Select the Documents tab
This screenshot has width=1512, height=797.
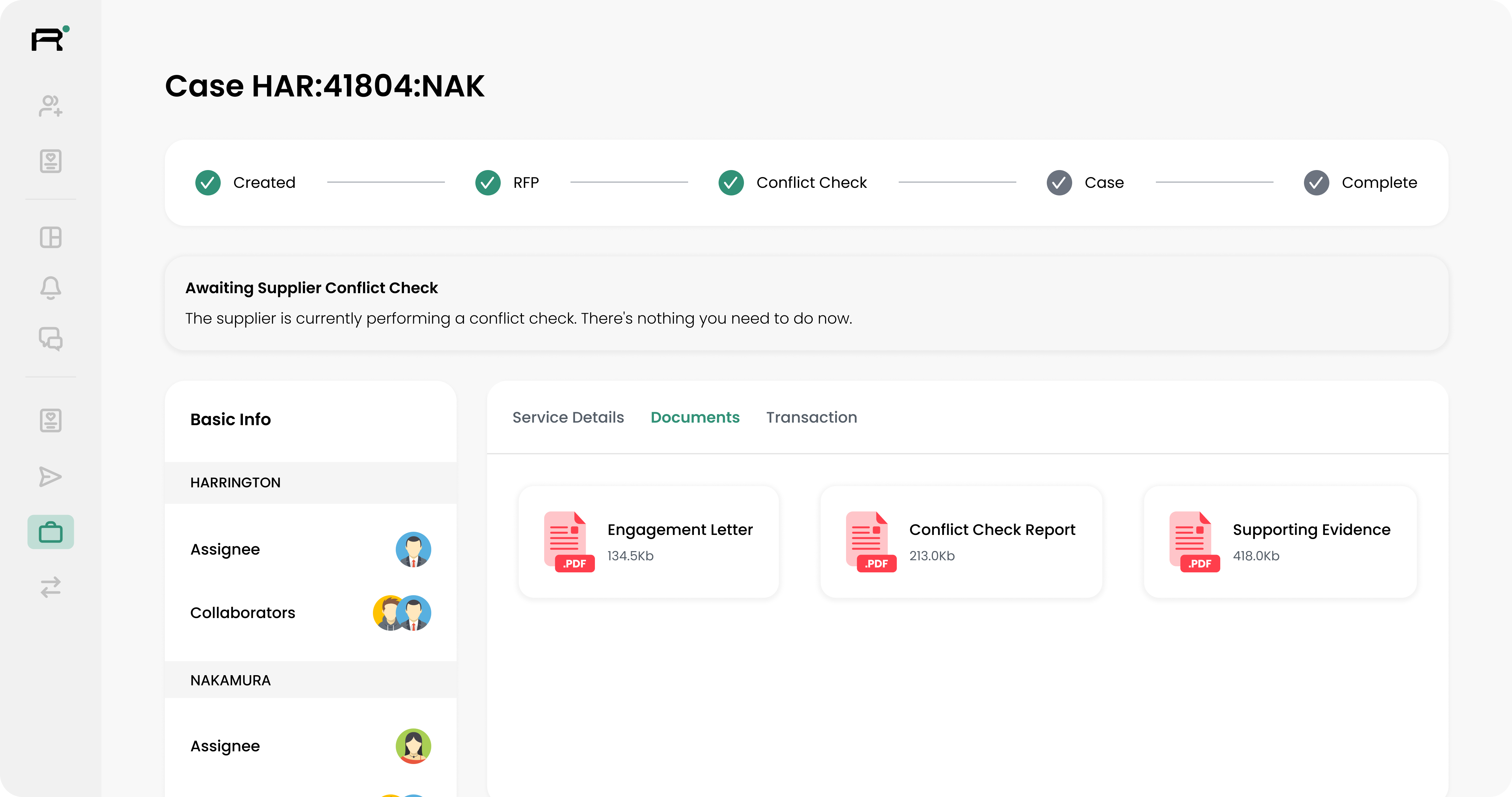[695, 418]
